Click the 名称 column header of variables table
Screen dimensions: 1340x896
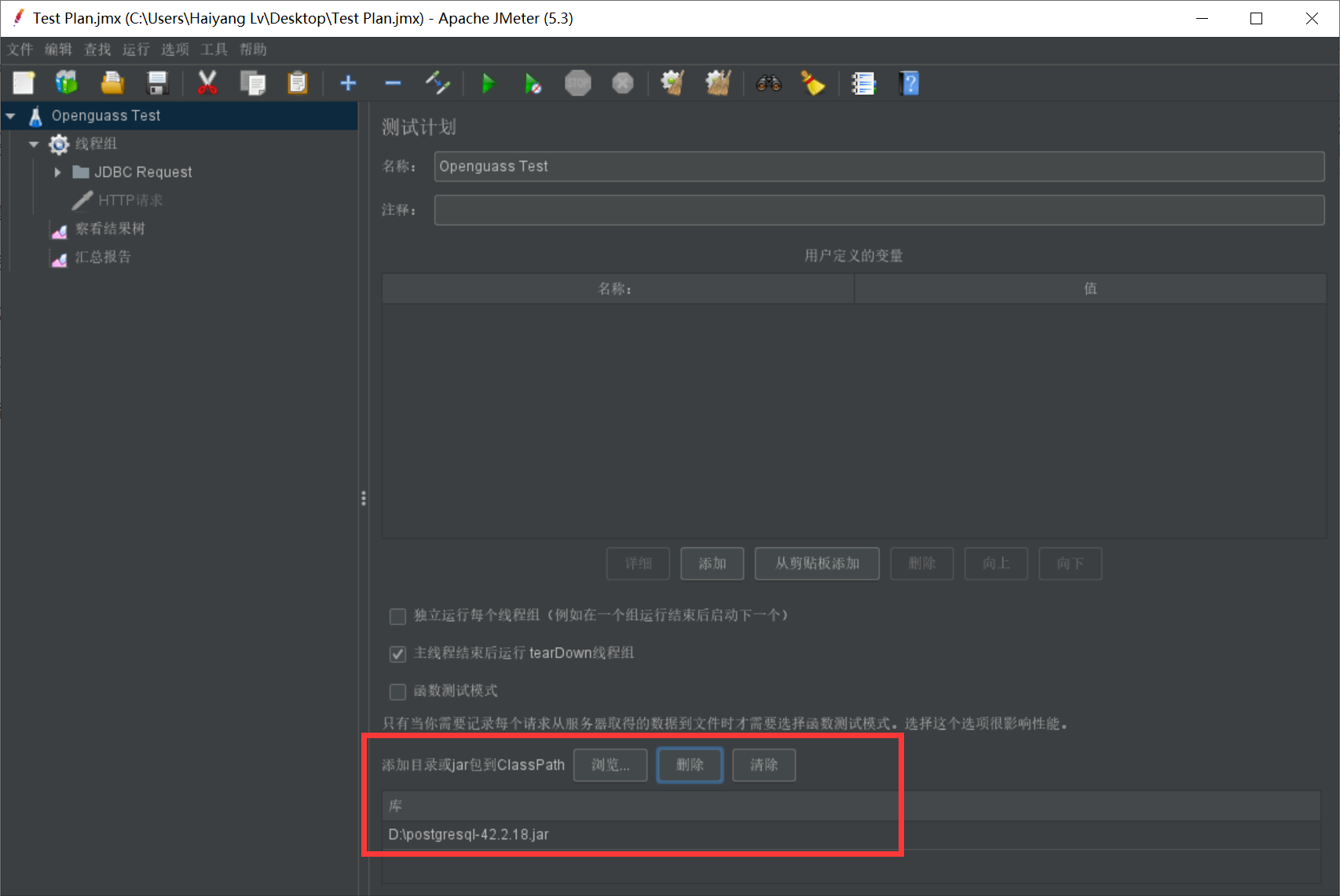tap(617, 289)
